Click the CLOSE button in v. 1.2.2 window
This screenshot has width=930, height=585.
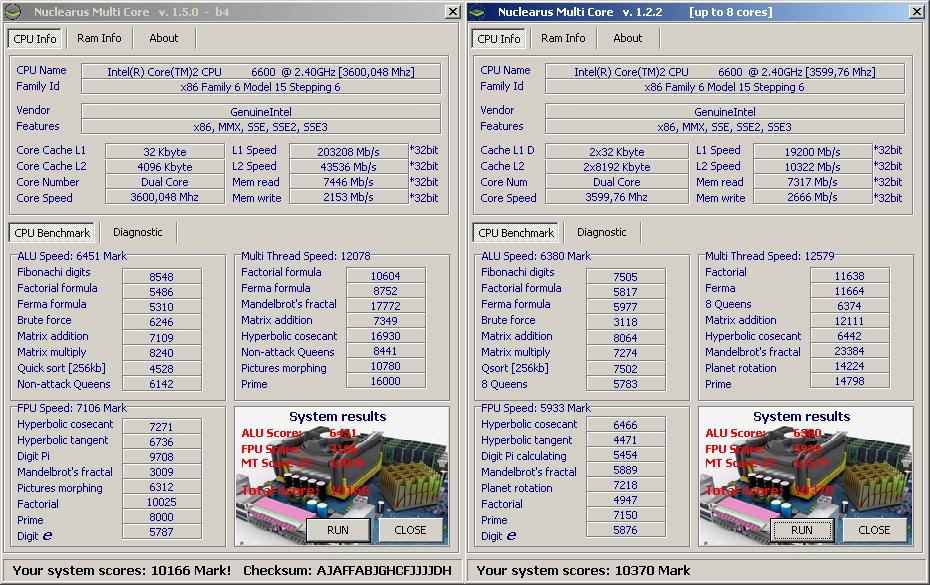pyautogui.click(x=874, y=530)
